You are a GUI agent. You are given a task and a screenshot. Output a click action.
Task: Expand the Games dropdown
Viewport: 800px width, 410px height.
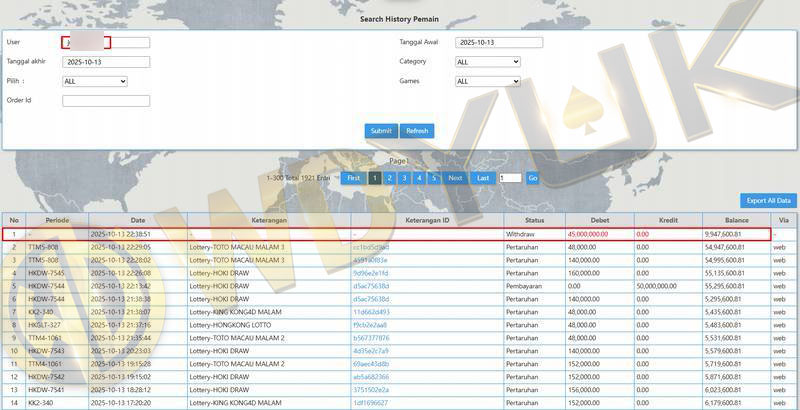(x=487, y=82)
